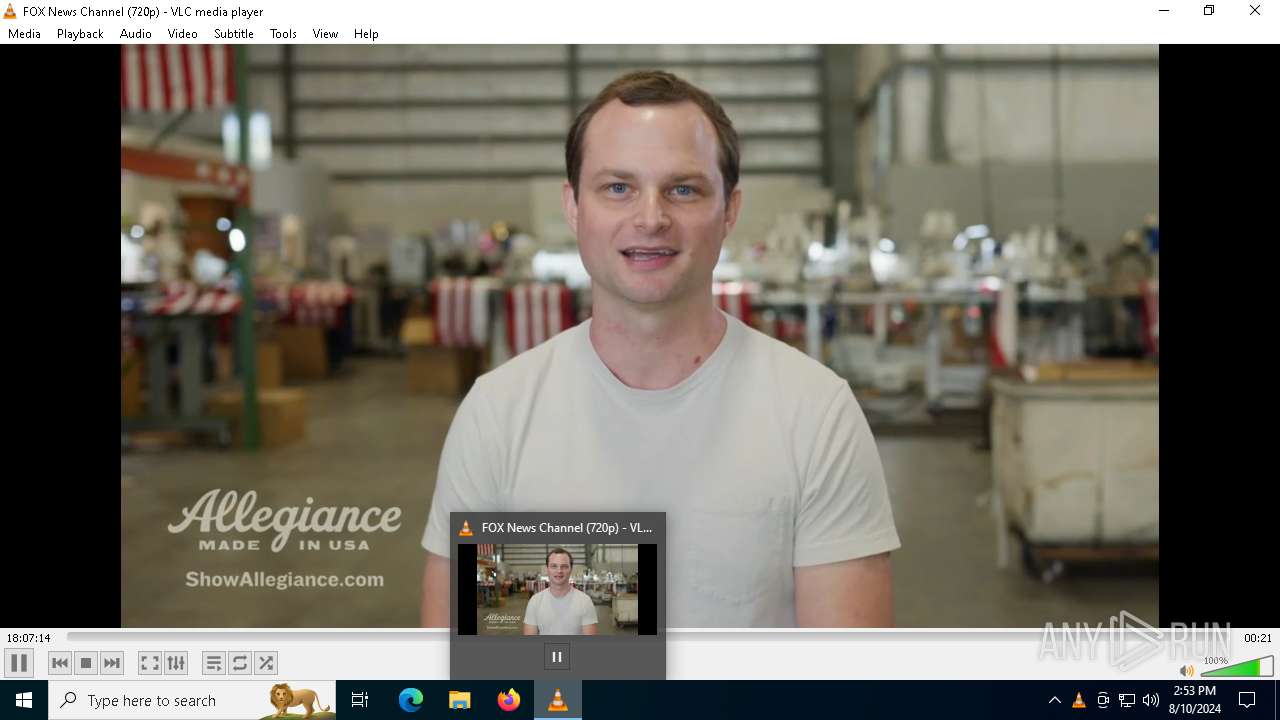The width and height of the screenshot is (1280, 720).
Task: Open the Playback menu
Action: 80,33
